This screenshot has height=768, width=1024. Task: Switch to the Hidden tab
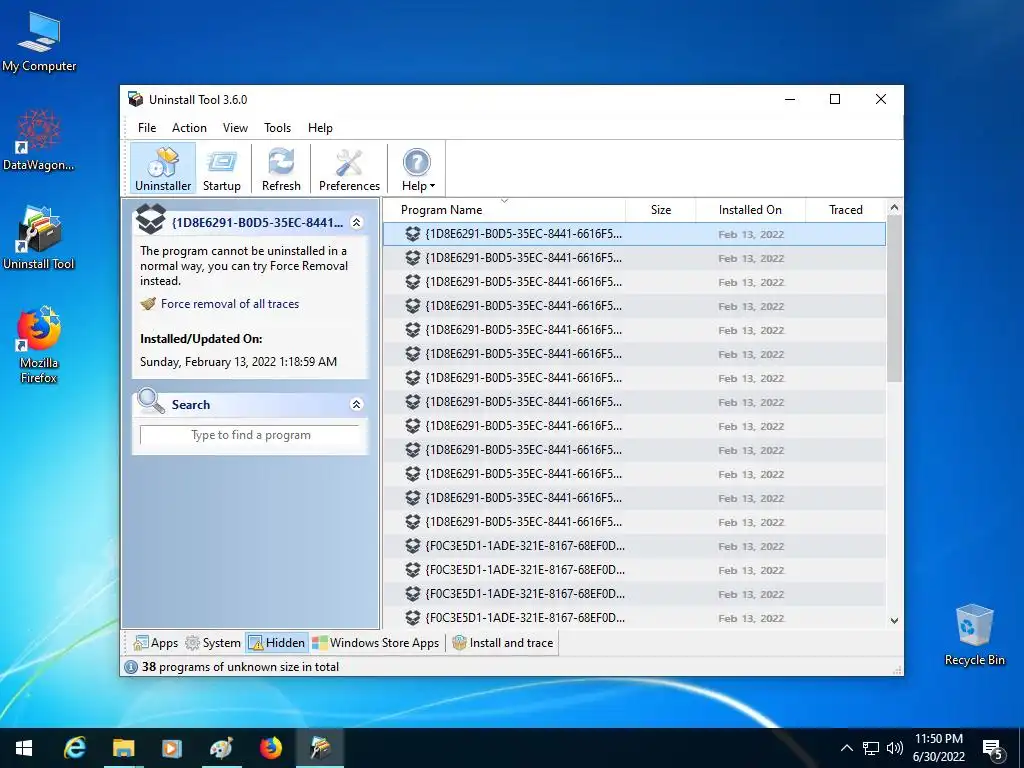[277, 643]
